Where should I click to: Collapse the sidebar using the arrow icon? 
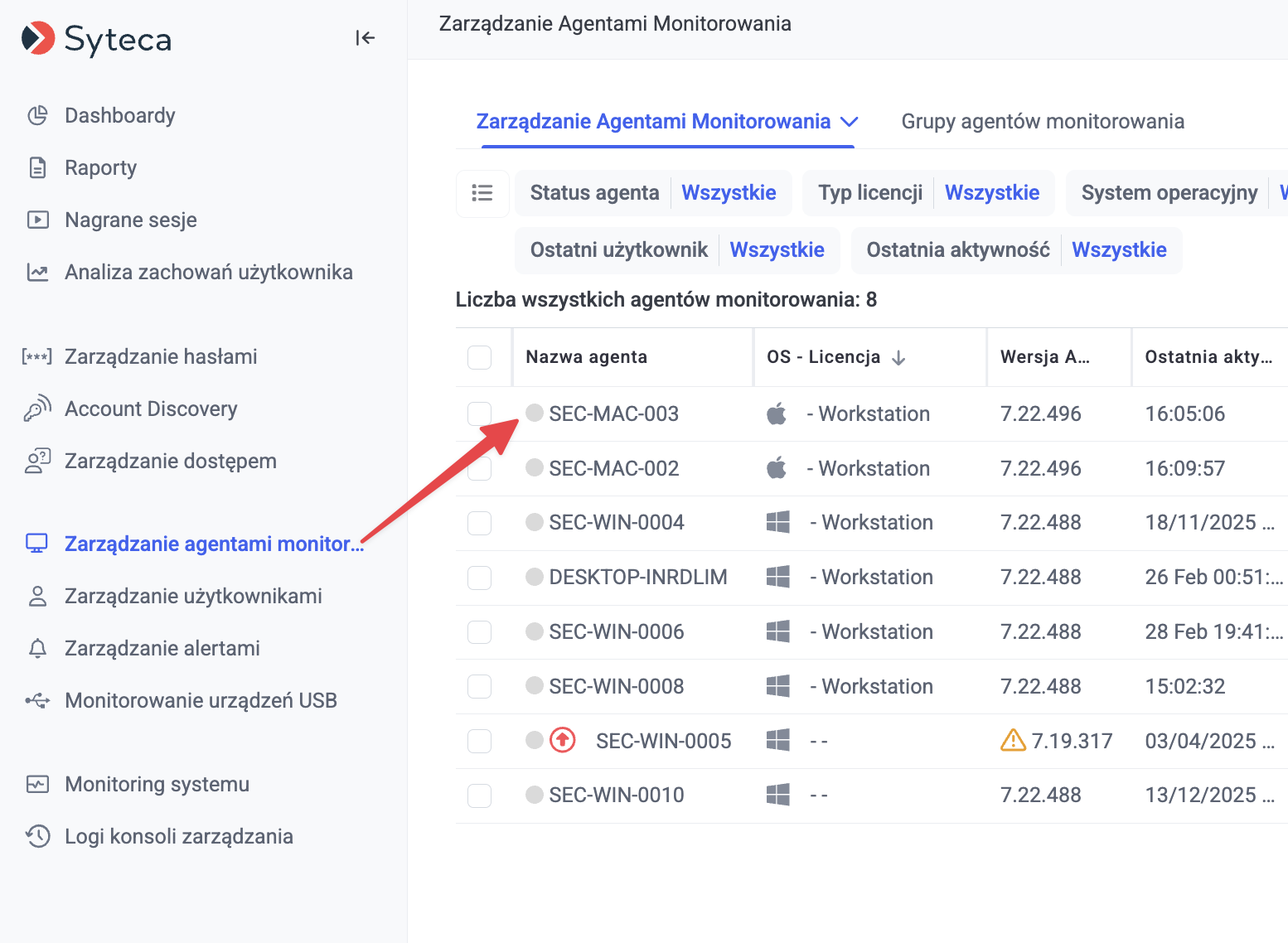click(365, 38)
